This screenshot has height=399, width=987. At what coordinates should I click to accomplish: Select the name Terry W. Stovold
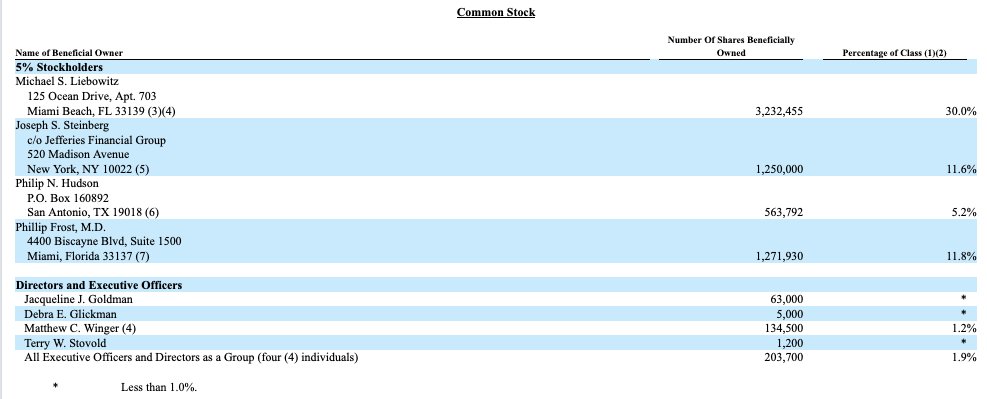coord(65,343)
